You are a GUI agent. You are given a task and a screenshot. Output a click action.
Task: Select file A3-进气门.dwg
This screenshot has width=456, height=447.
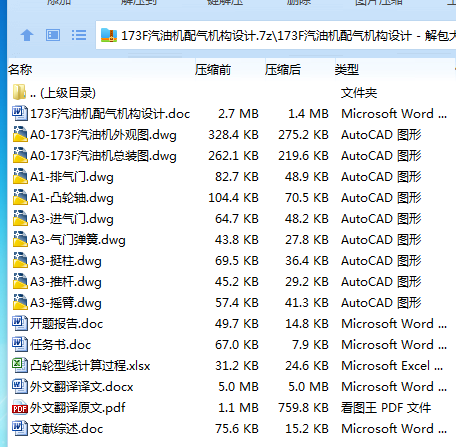click(72, 219)
